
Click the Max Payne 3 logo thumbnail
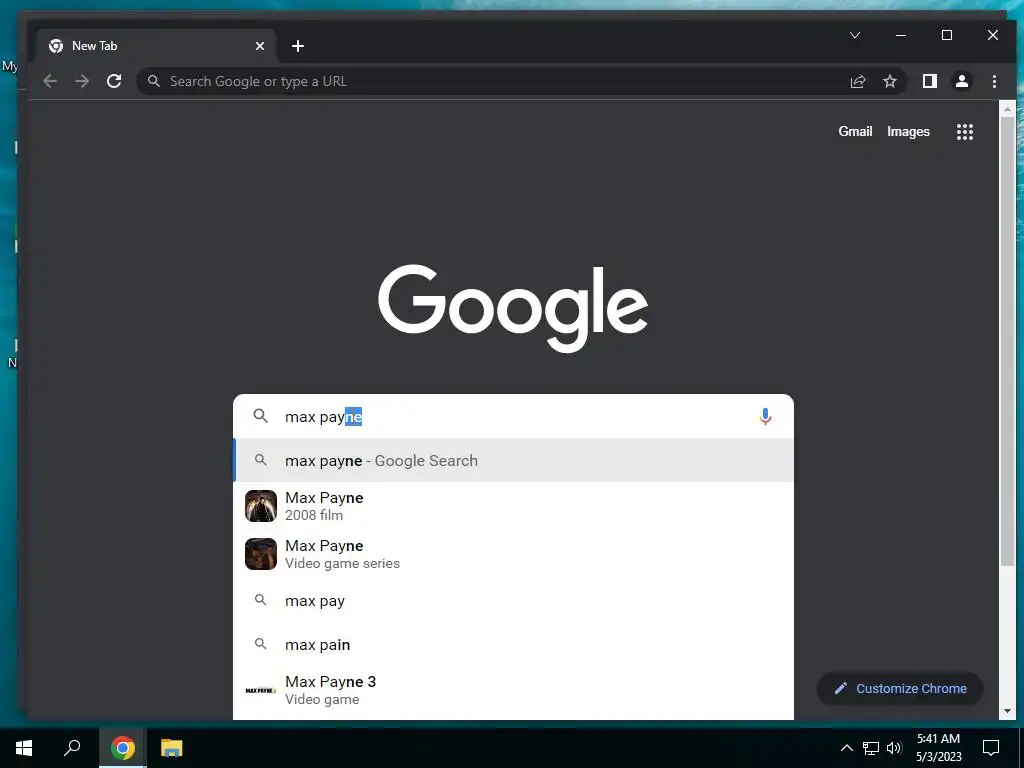261,690
